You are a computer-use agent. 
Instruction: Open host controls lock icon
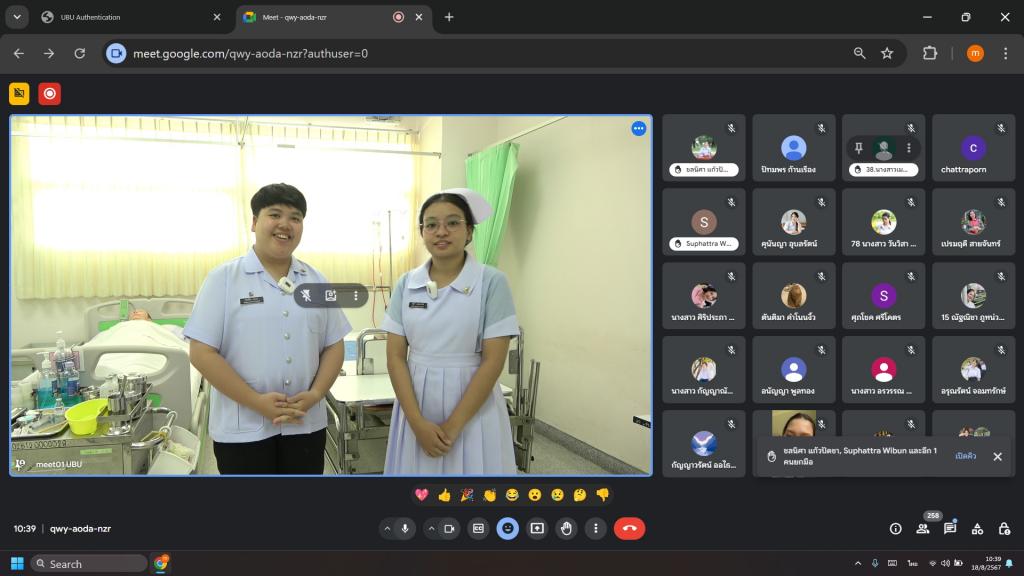click(1004, 528)
